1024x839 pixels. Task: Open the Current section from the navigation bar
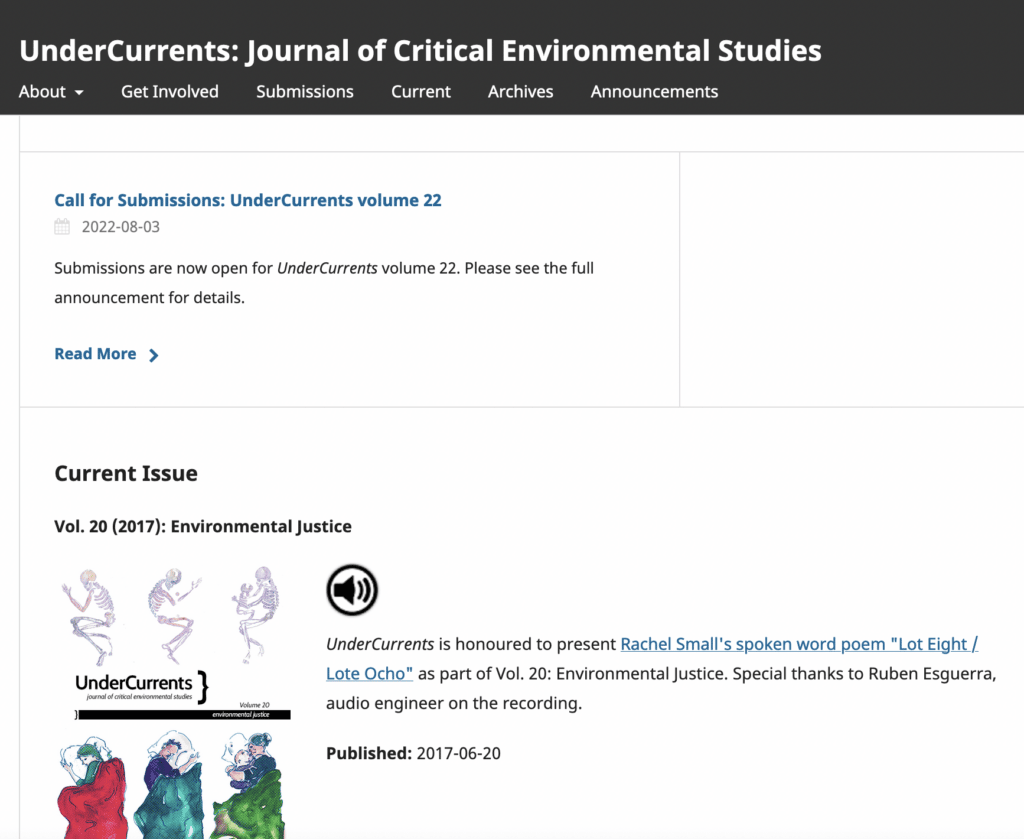click(x=420, y=91)
